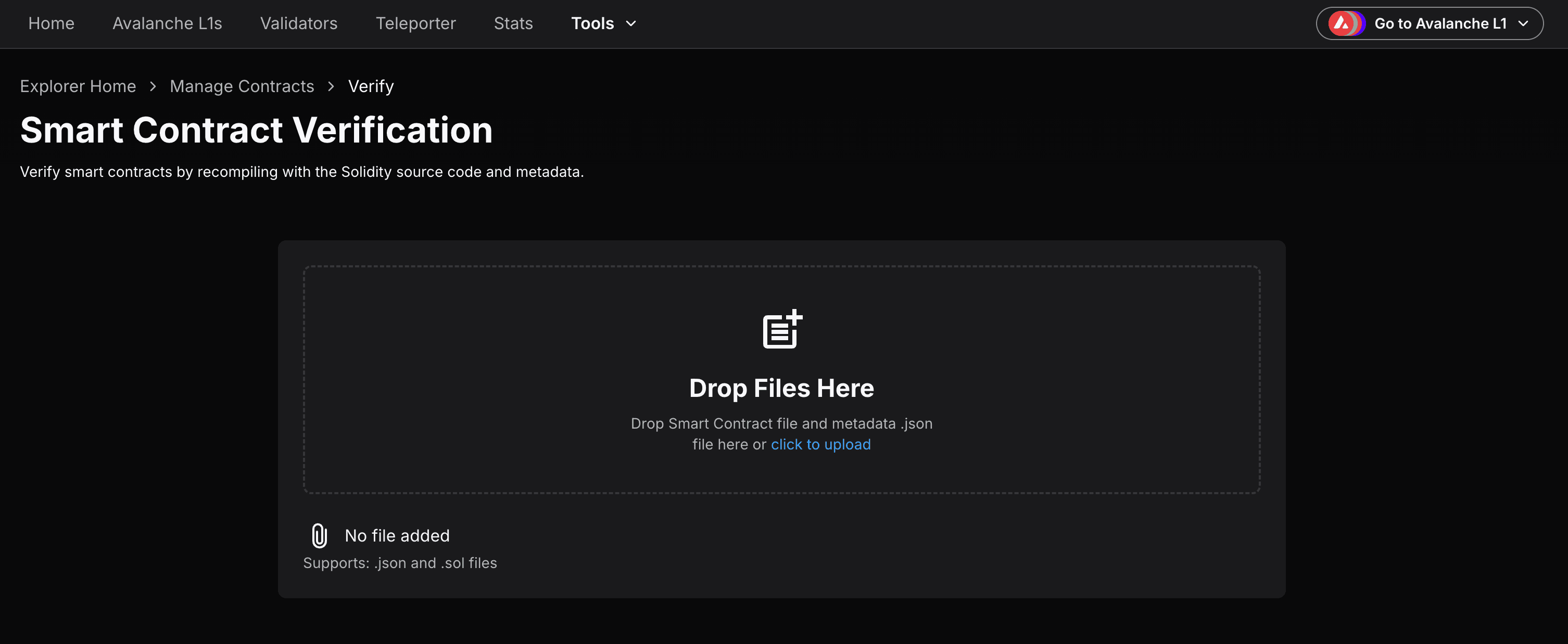Click the 'click to upload' link
This screenshot has width=1568, height=644.
[x=820, y=445]
